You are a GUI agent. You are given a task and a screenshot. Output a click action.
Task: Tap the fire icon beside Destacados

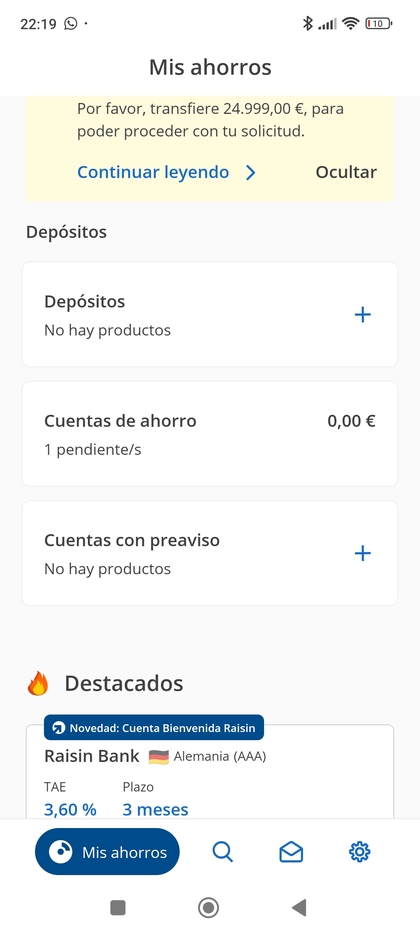pyautogui.click(x=38, y=683)
